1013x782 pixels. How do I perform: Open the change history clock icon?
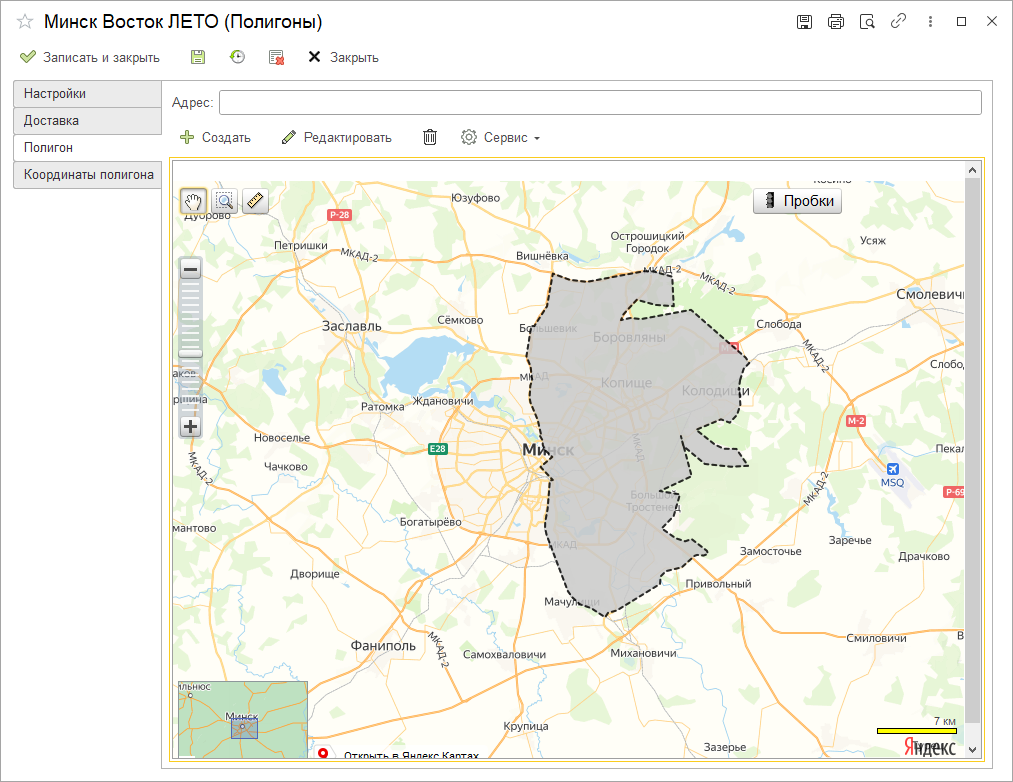(x=237, y=57)
